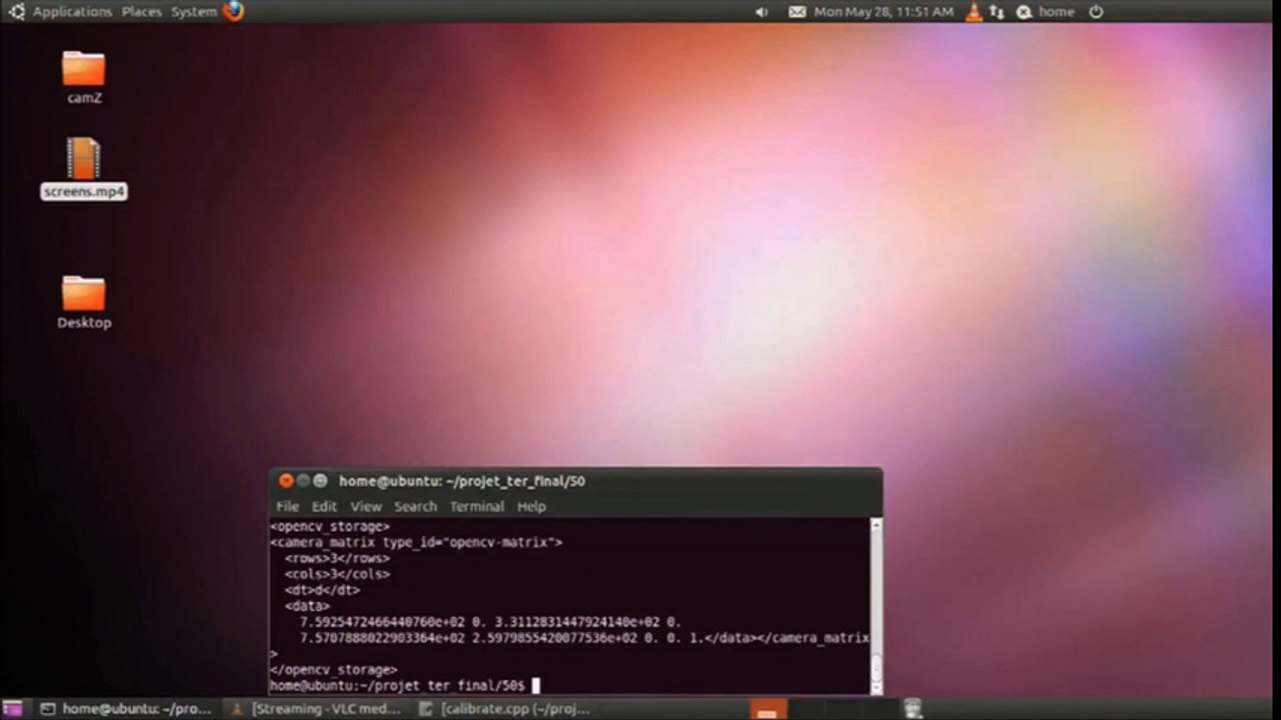Click the "<rows>3</rows>" line

click(337, 558)
